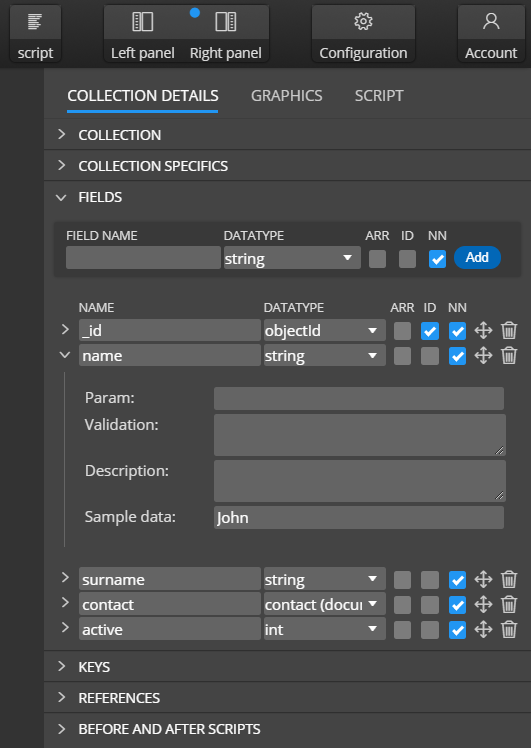This screenshot has height=748, width=531.
Task: Enable ID checkbox for contact field
Action: [x=430, y=605]
